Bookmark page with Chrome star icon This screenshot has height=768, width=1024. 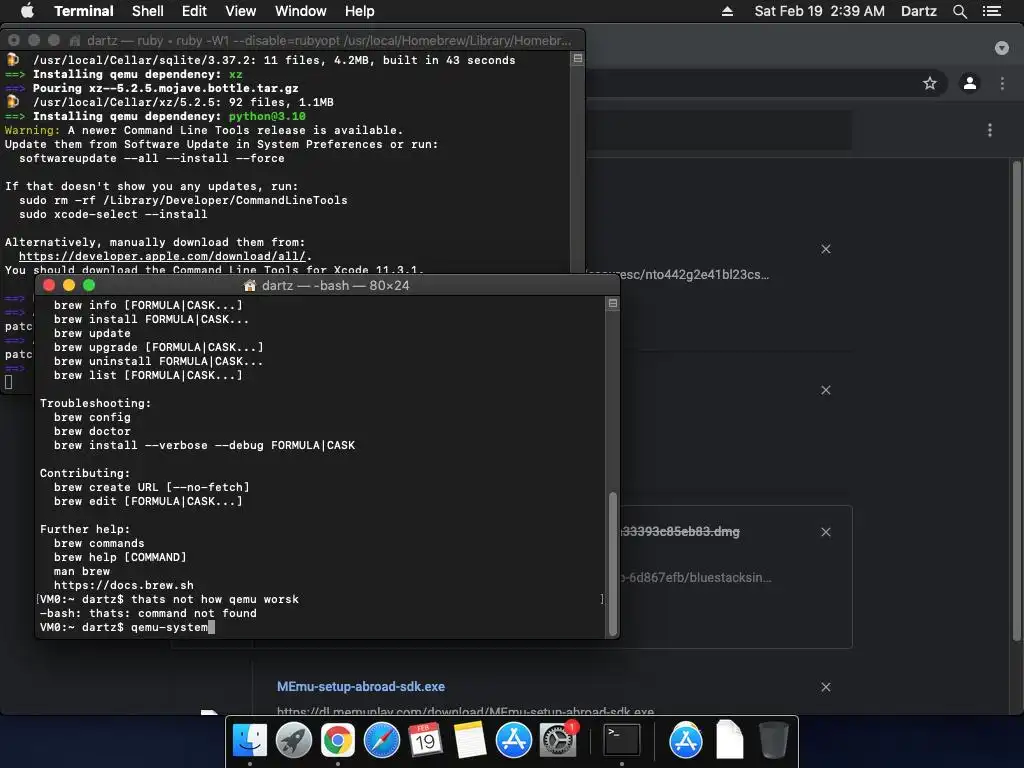click(x=929, y=83)
